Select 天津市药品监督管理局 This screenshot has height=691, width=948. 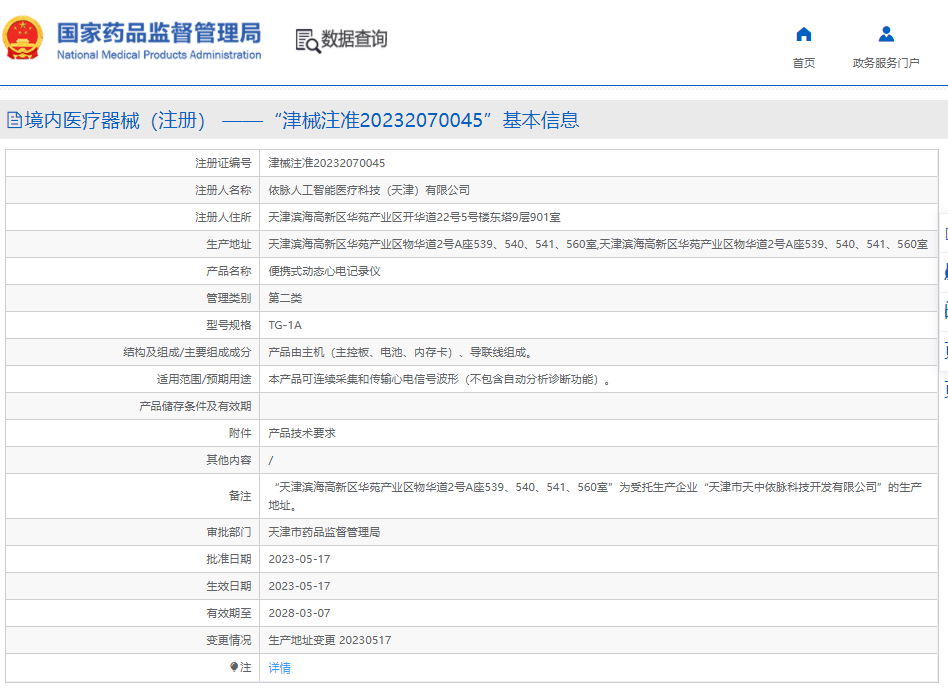pyautogui.click(x=324, y=532)
